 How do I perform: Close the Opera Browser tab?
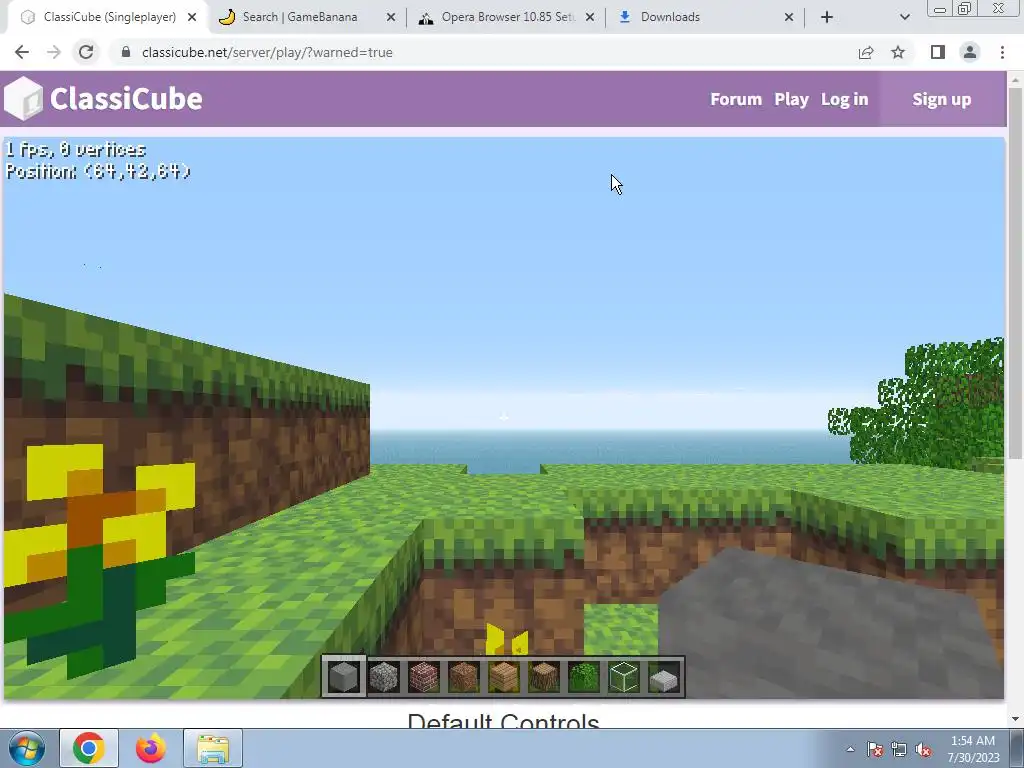tap(590, 17)
